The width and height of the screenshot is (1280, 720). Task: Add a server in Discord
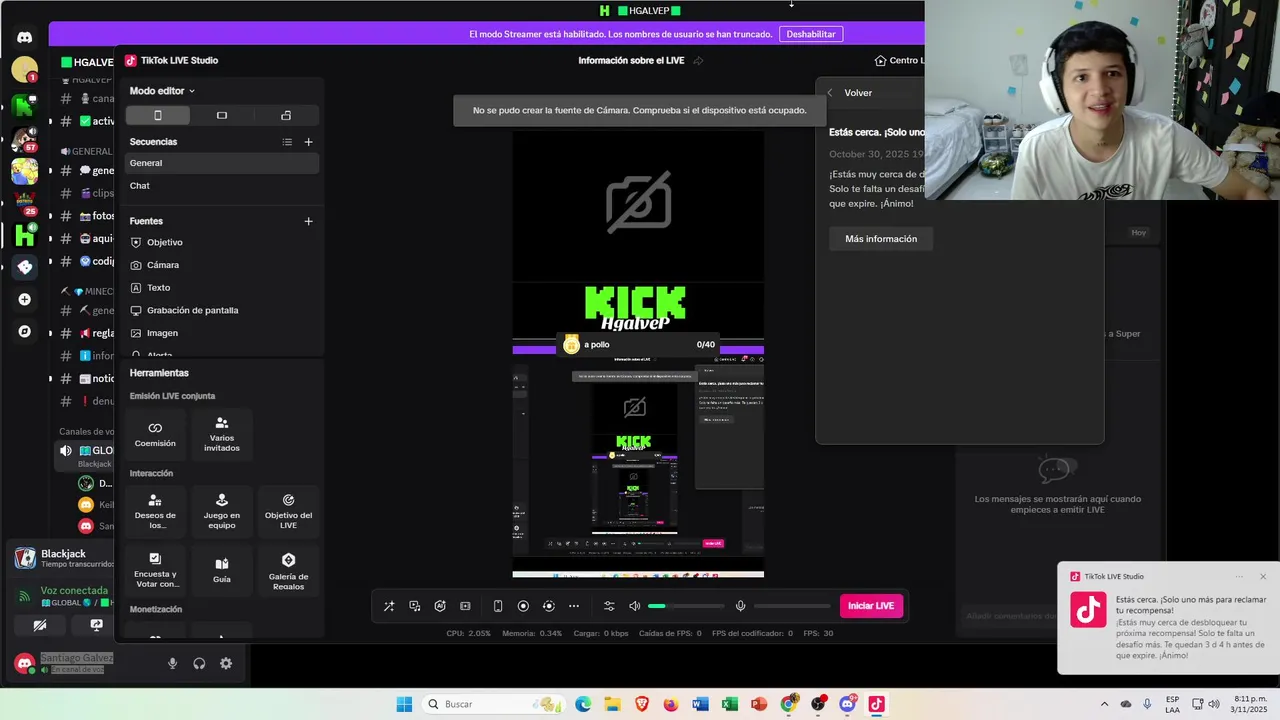point(25,299)
